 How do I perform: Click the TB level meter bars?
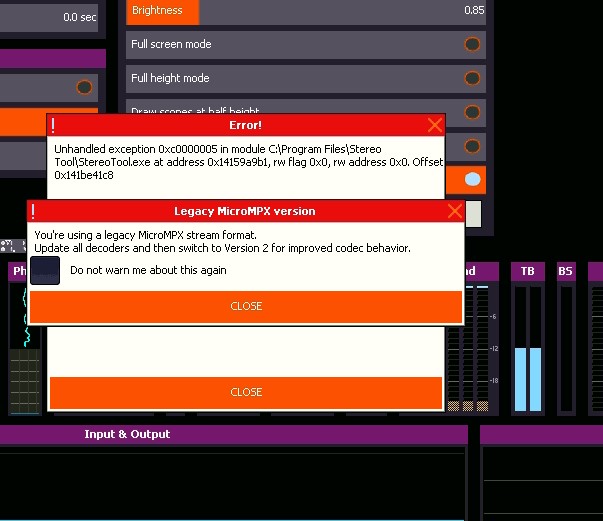[x=528, y=348]
